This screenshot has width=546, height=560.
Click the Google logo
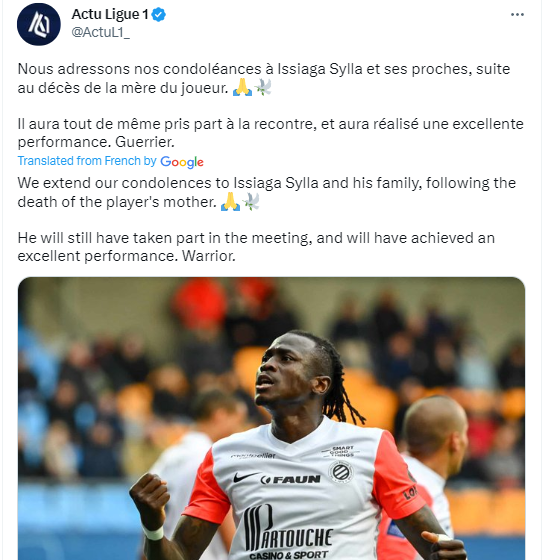point(182,162)
